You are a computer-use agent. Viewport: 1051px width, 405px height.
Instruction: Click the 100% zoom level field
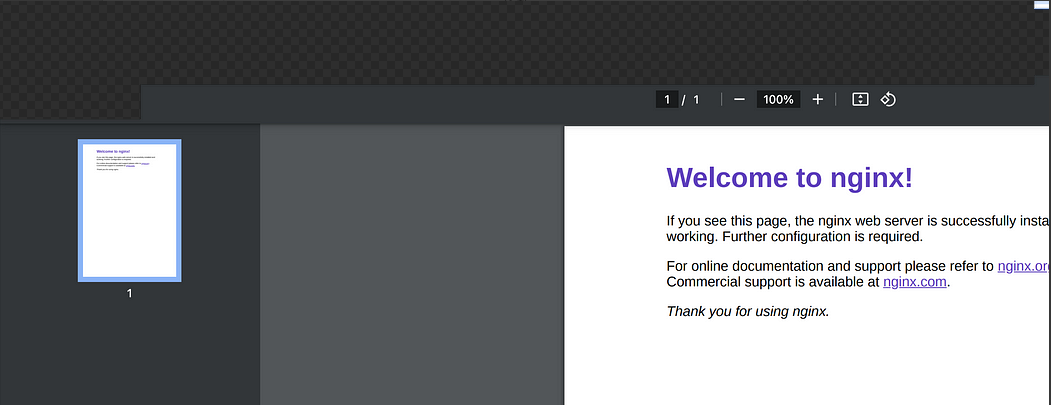coord(778,99)
